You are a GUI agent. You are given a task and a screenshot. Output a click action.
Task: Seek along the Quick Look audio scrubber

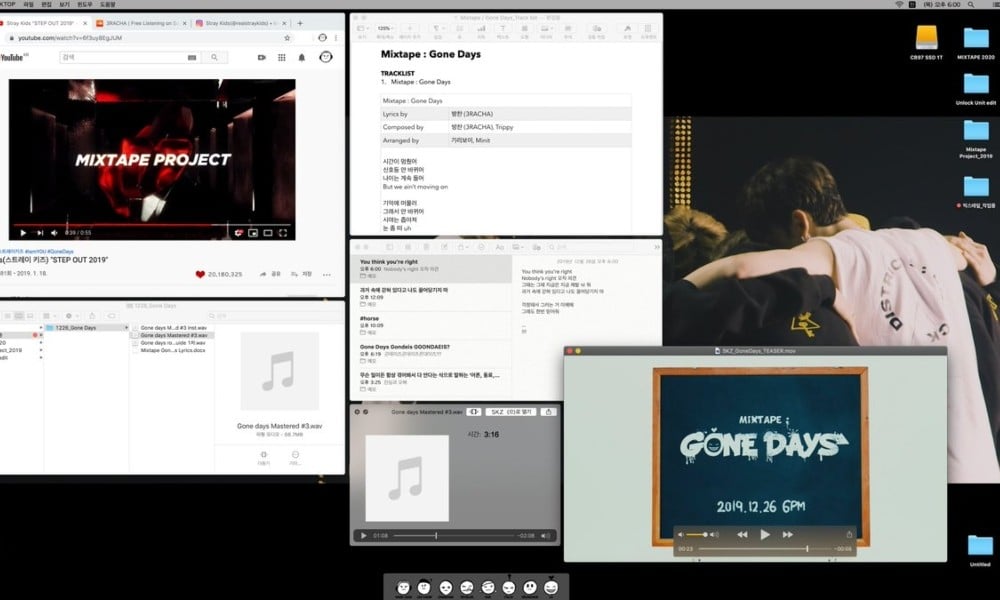click(x=453, y=536)
